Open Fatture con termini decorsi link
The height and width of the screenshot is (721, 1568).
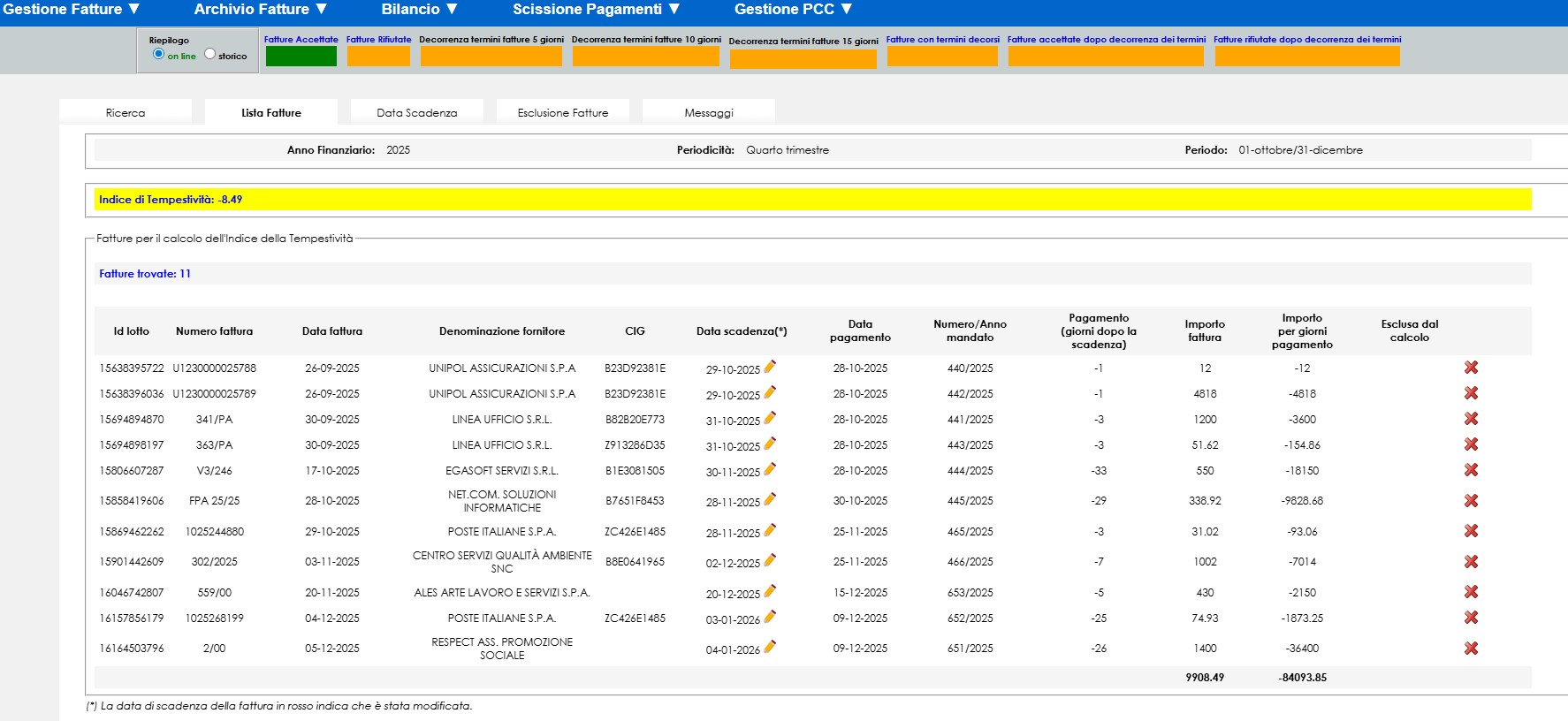[942, 40]
